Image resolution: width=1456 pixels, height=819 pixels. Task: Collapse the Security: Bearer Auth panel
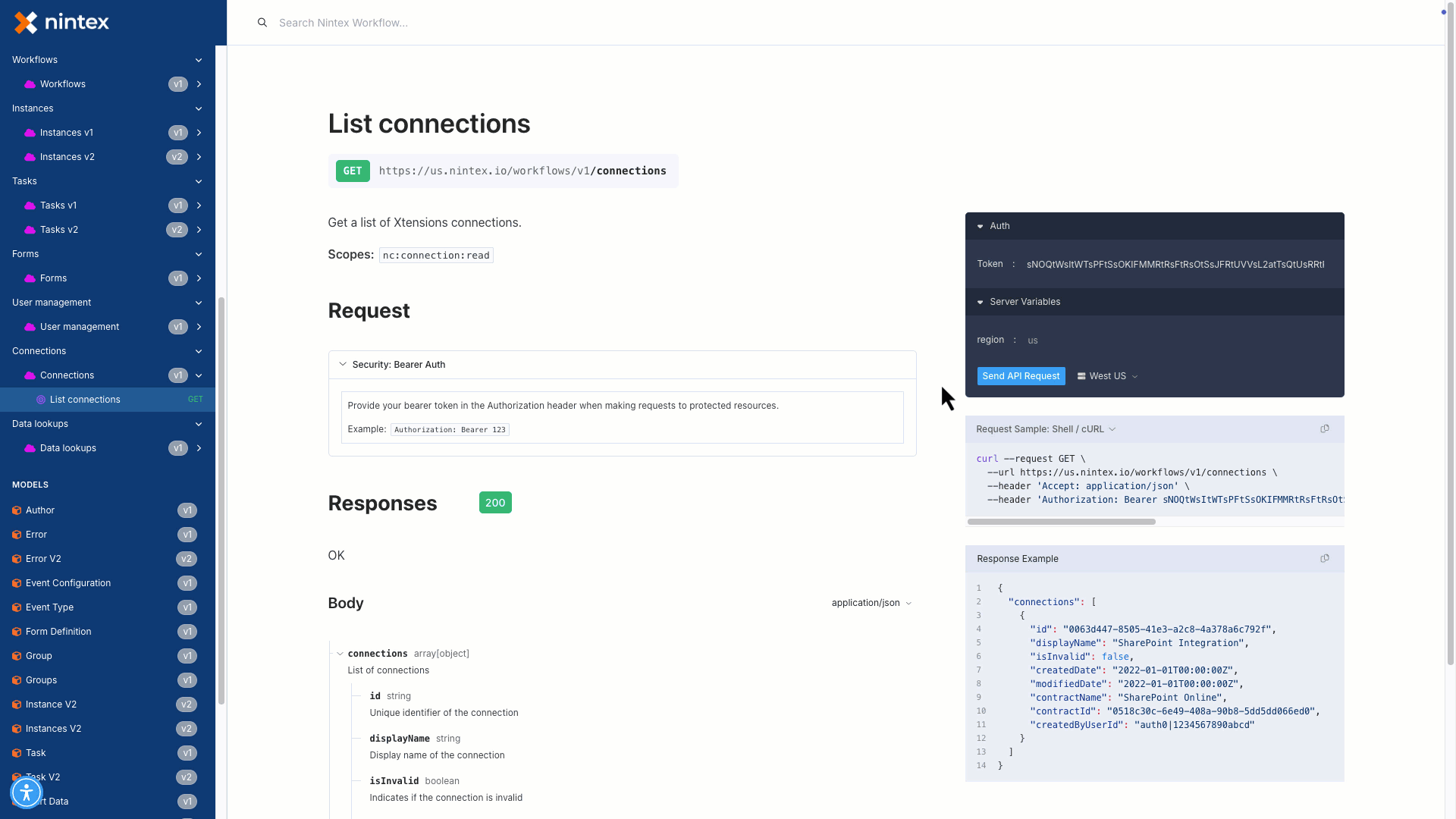click(343, 365)
